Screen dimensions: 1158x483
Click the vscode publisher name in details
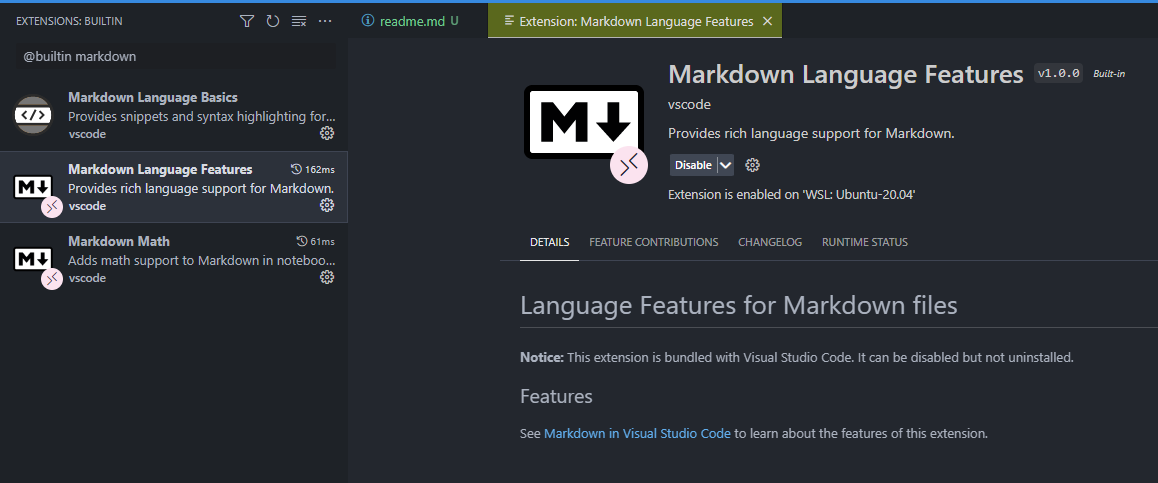[x=689, y=105]
